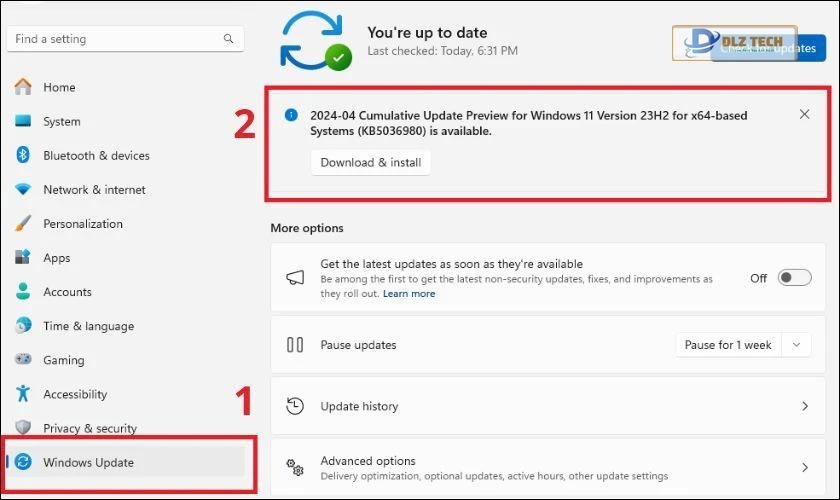The height and width of the screenshot is (500, 840).
Task: Open the Apps settings section
Action: [x=57, y=258]
